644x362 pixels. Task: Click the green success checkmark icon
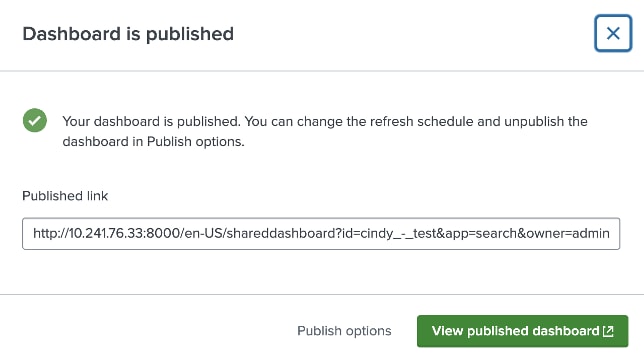(35, 120)
